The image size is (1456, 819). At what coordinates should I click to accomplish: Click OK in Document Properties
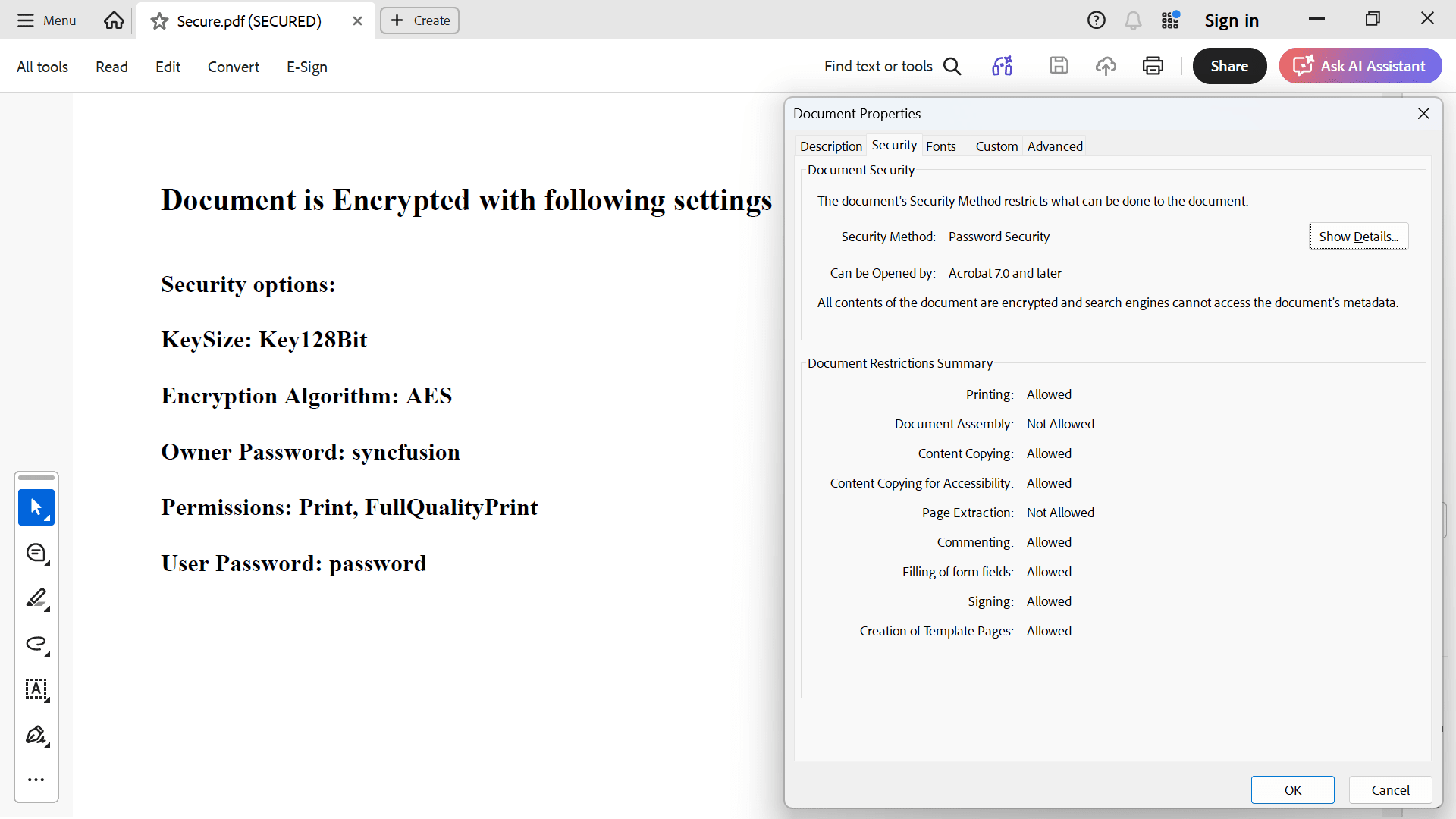click(x=1293, y=790)
